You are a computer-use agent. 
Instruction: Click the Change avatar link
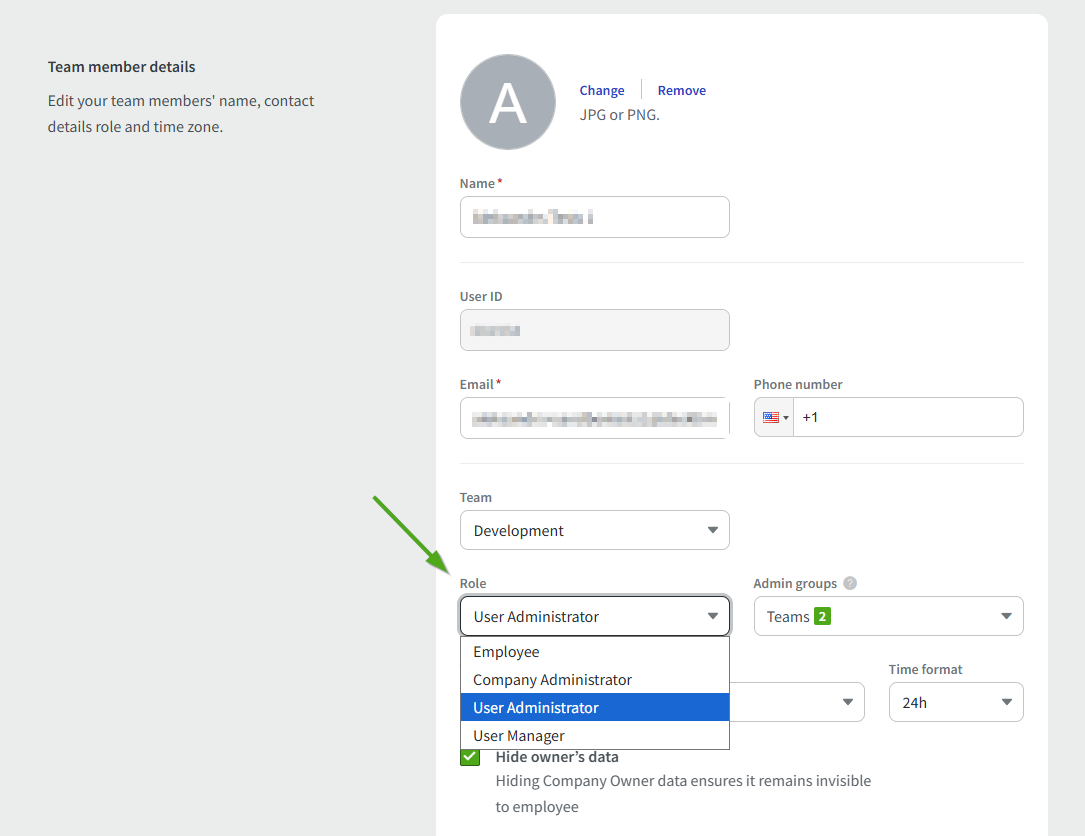pos(601,91)
